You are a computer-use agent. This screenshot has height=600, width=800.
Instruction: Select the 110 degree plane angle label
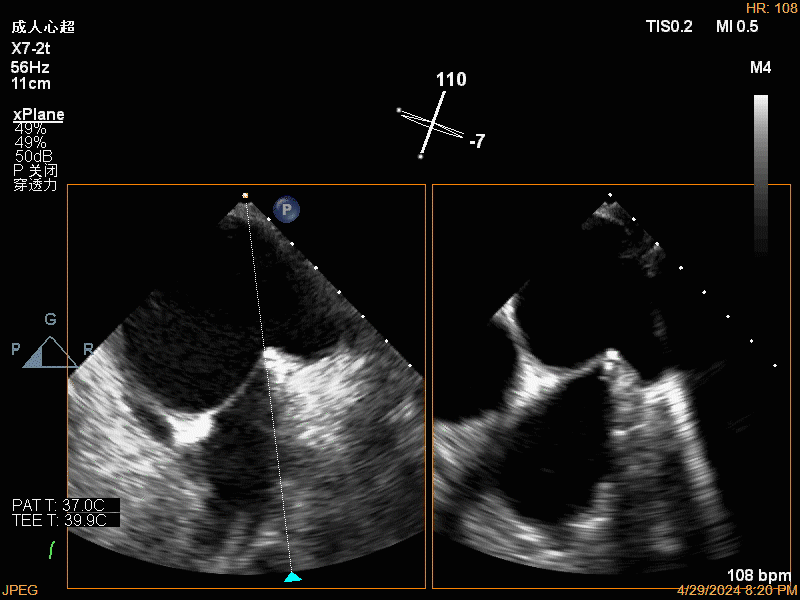click(451, 80)
